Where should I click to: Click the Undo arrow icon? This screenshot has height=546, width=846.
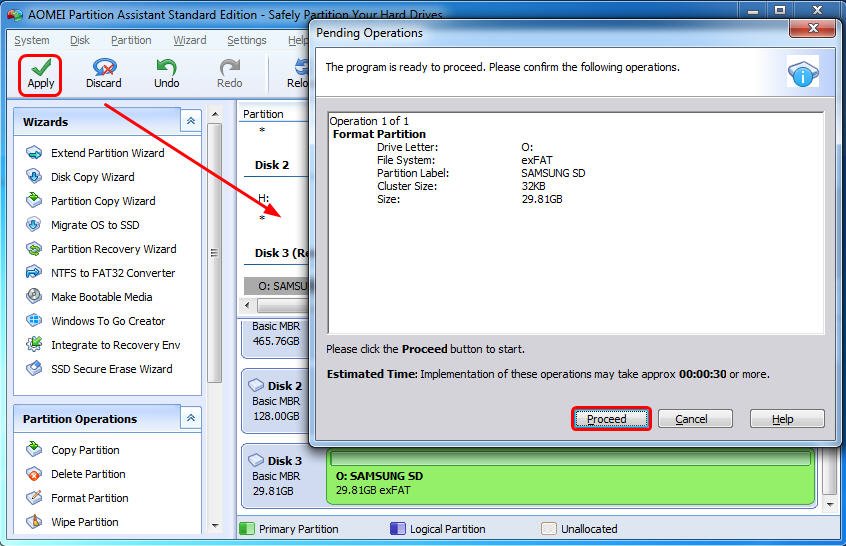click(166, 68)
